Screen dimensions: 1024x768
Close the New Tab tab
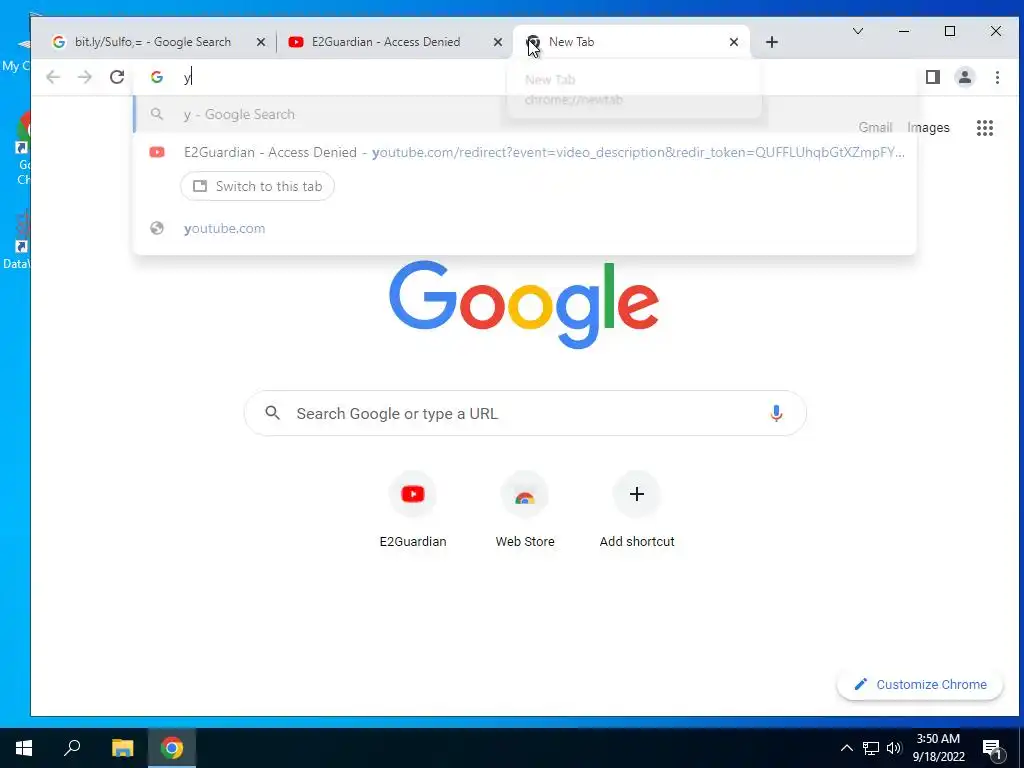[x=734, y=42]
